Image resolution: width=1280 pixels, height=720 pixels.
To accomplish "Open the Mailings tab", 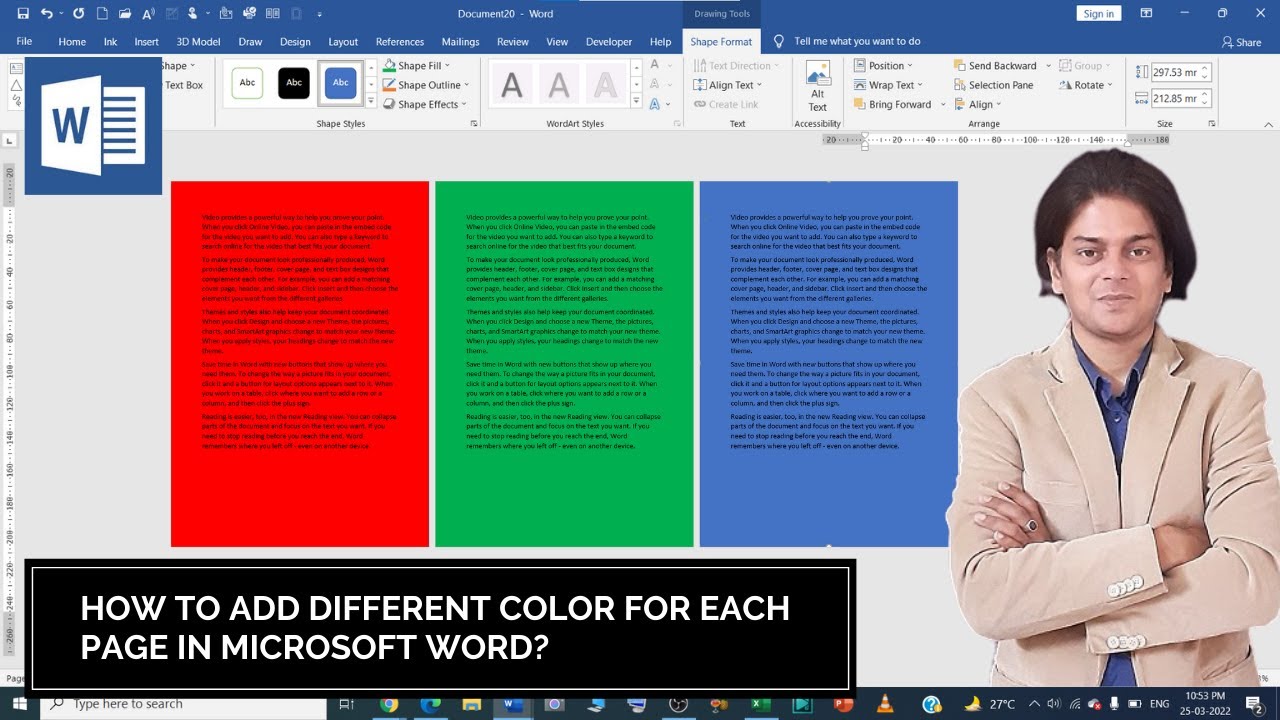I will pyautogui.click(x=460, y=42).
